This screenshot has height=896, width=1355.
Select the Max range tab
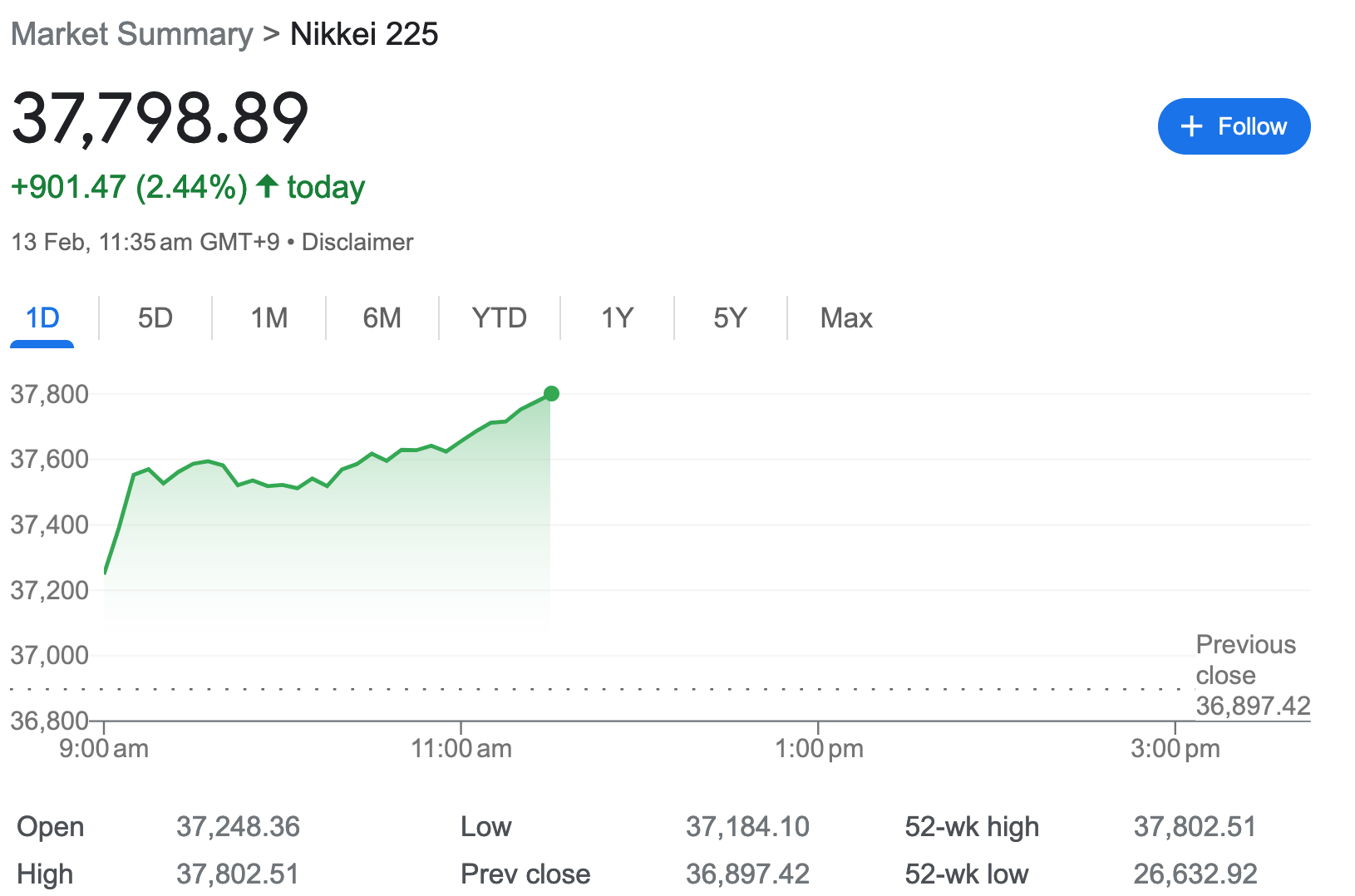[845, 318]
